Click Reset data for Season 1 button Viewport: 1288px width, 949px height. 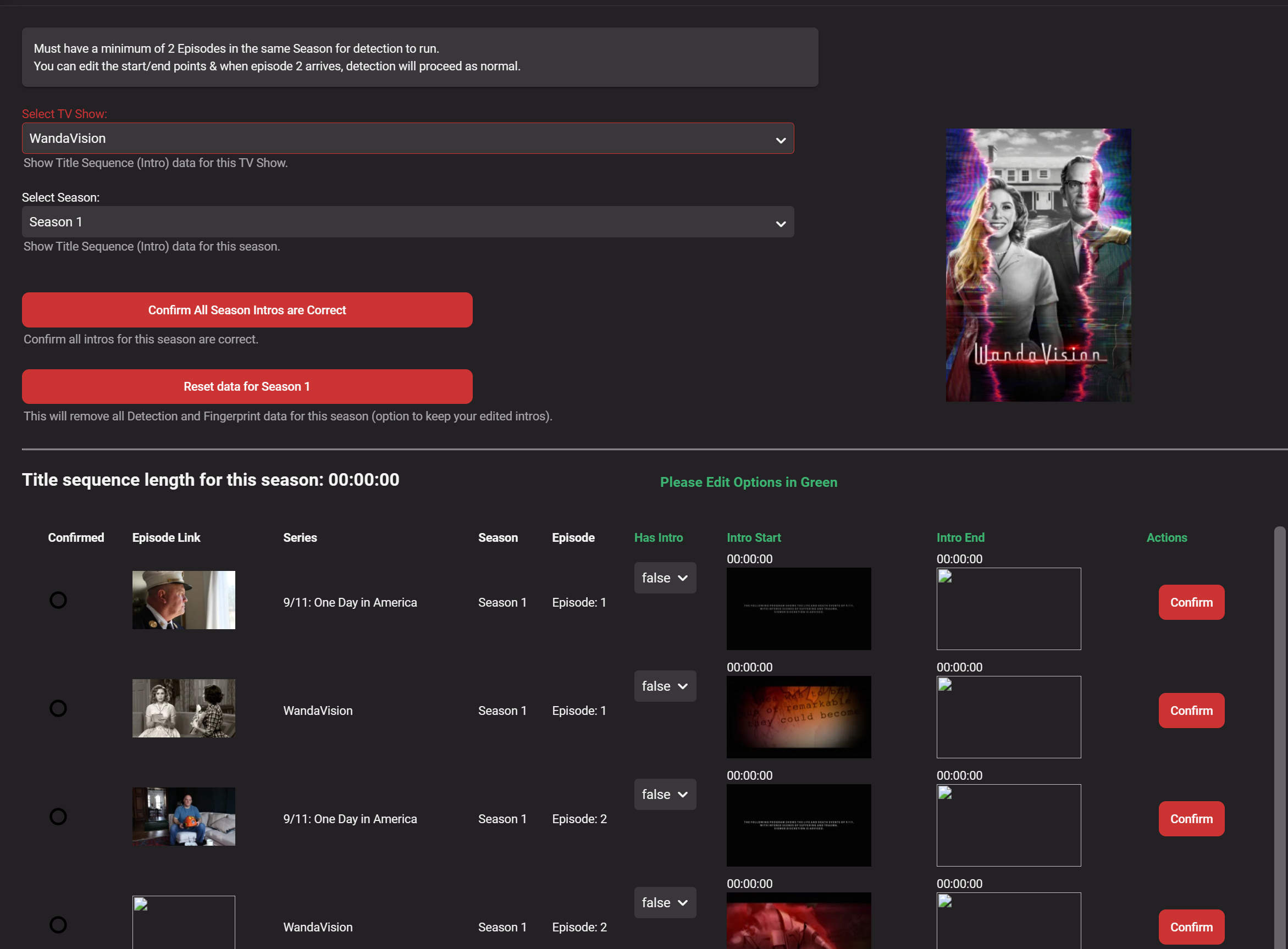[247, 387]
